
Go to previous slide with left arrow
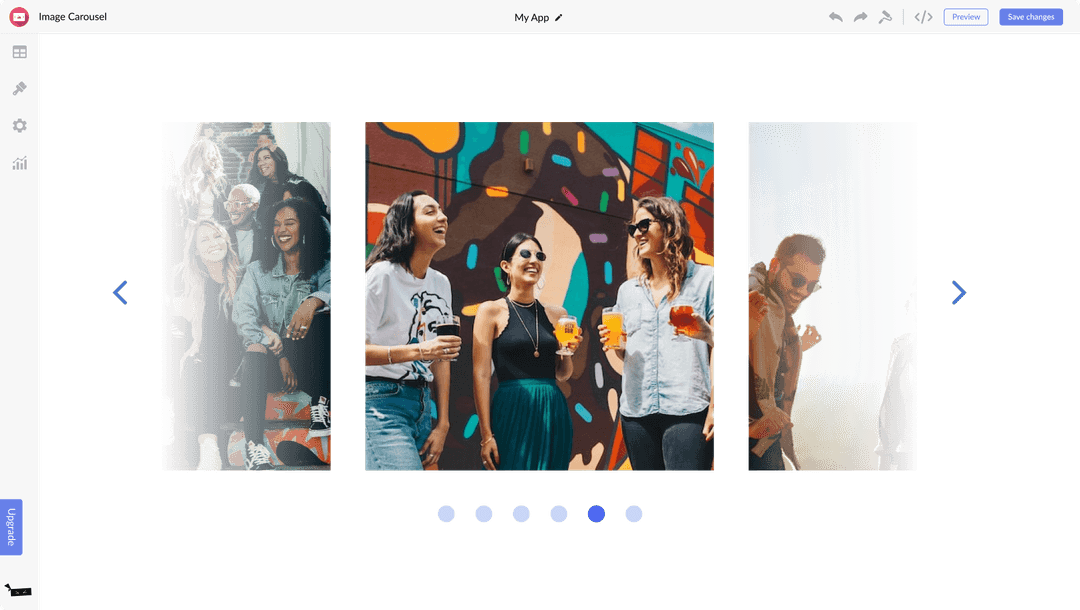120,293
